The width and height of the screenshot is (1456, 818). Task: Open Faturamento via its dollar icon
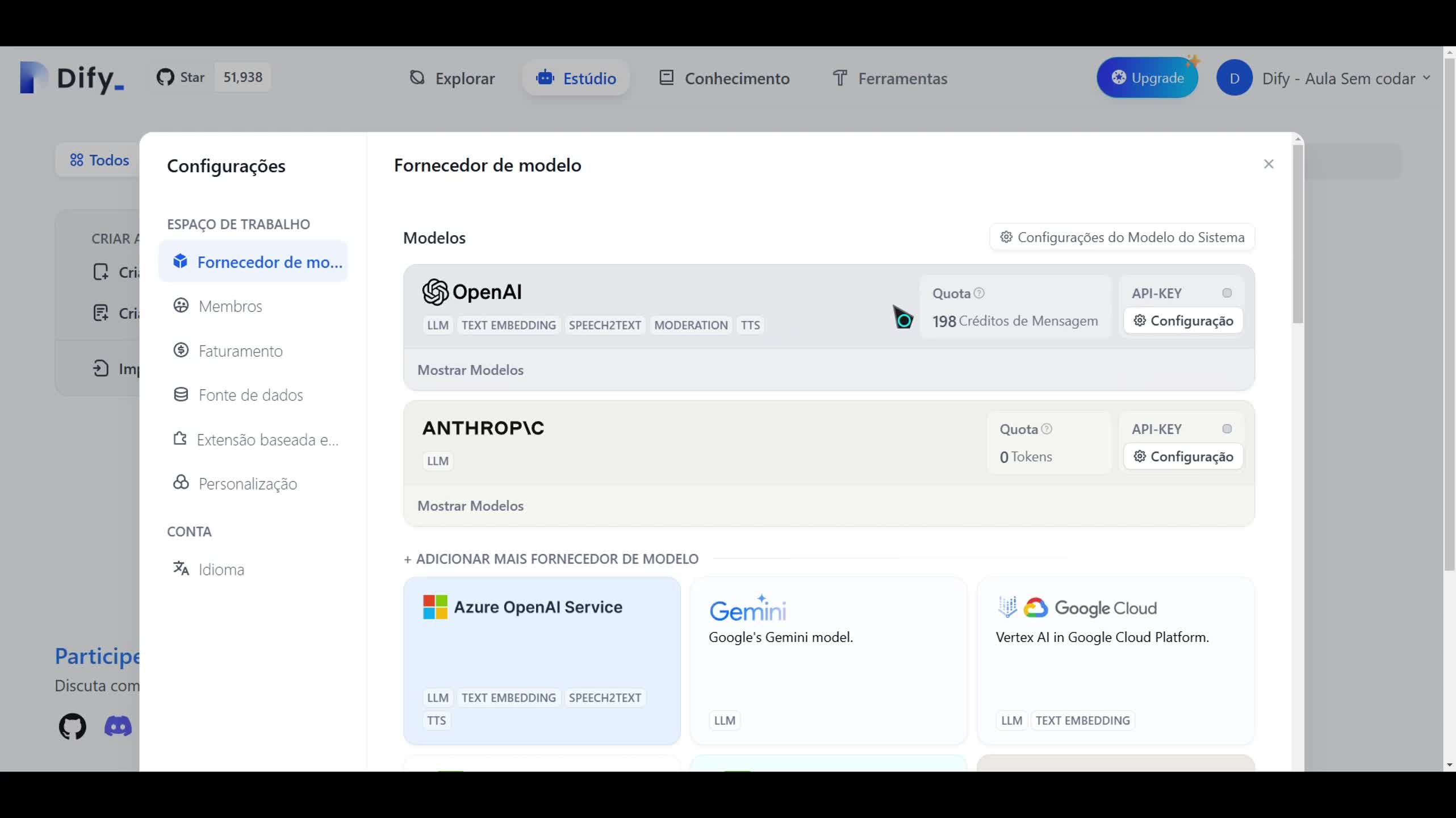coord(181,350)
